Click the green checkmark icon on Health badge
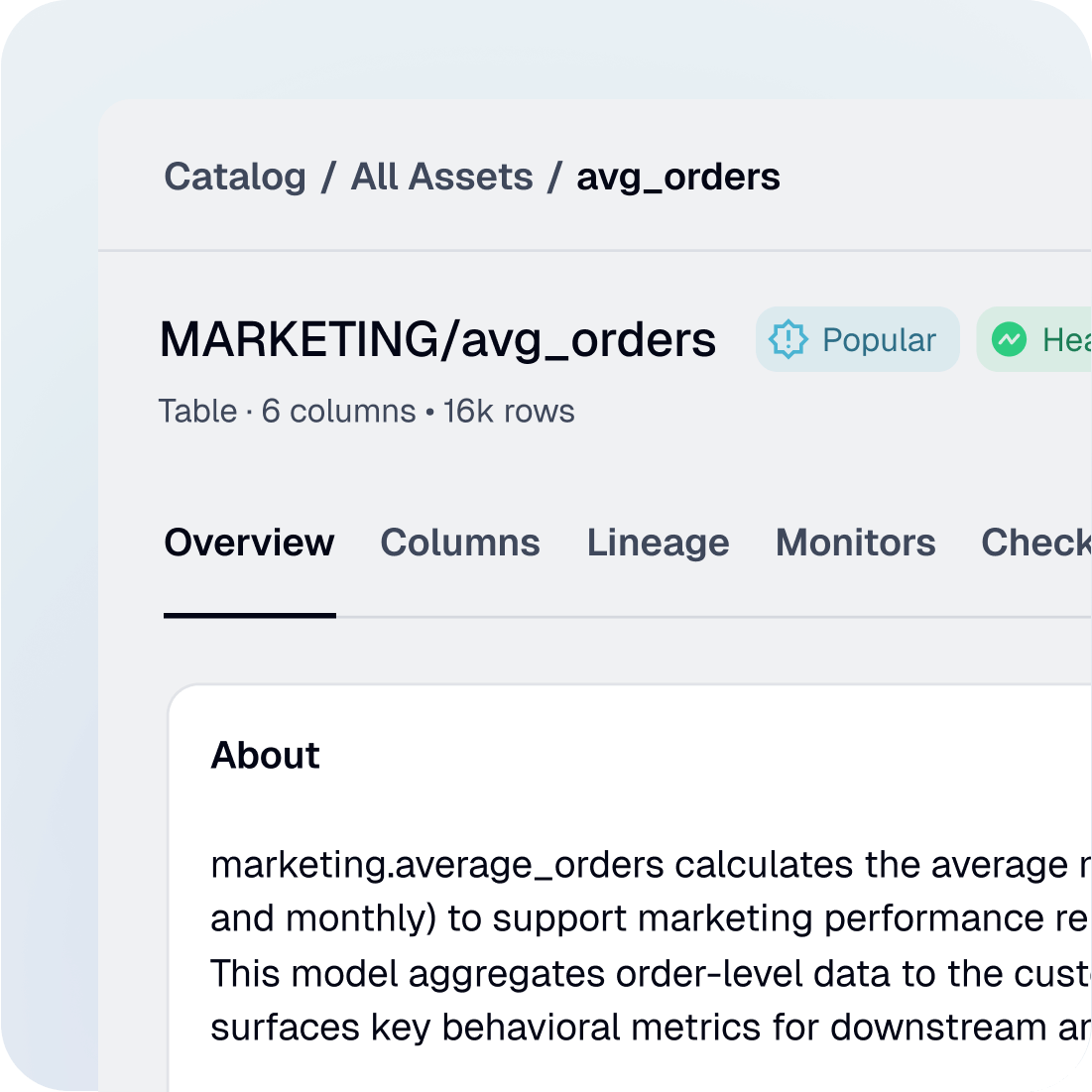 click(1008, 340)
